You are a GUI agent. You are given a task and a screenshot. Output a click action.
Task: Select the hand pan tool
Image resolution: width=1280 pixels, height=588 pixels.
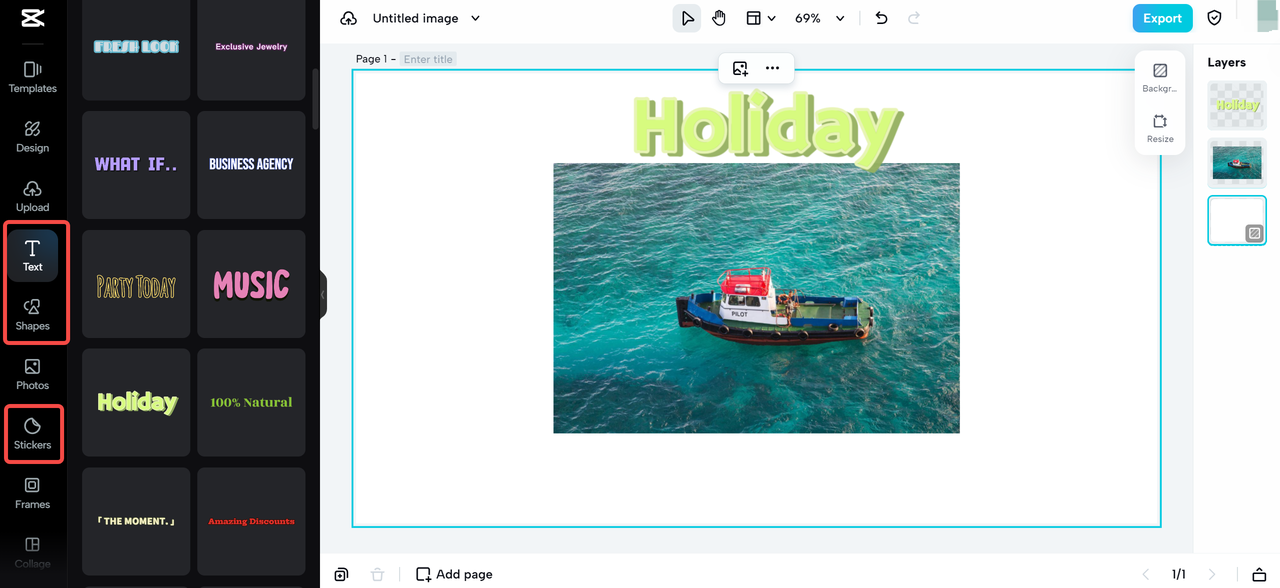pyautogui.click(x=719, y=18)
